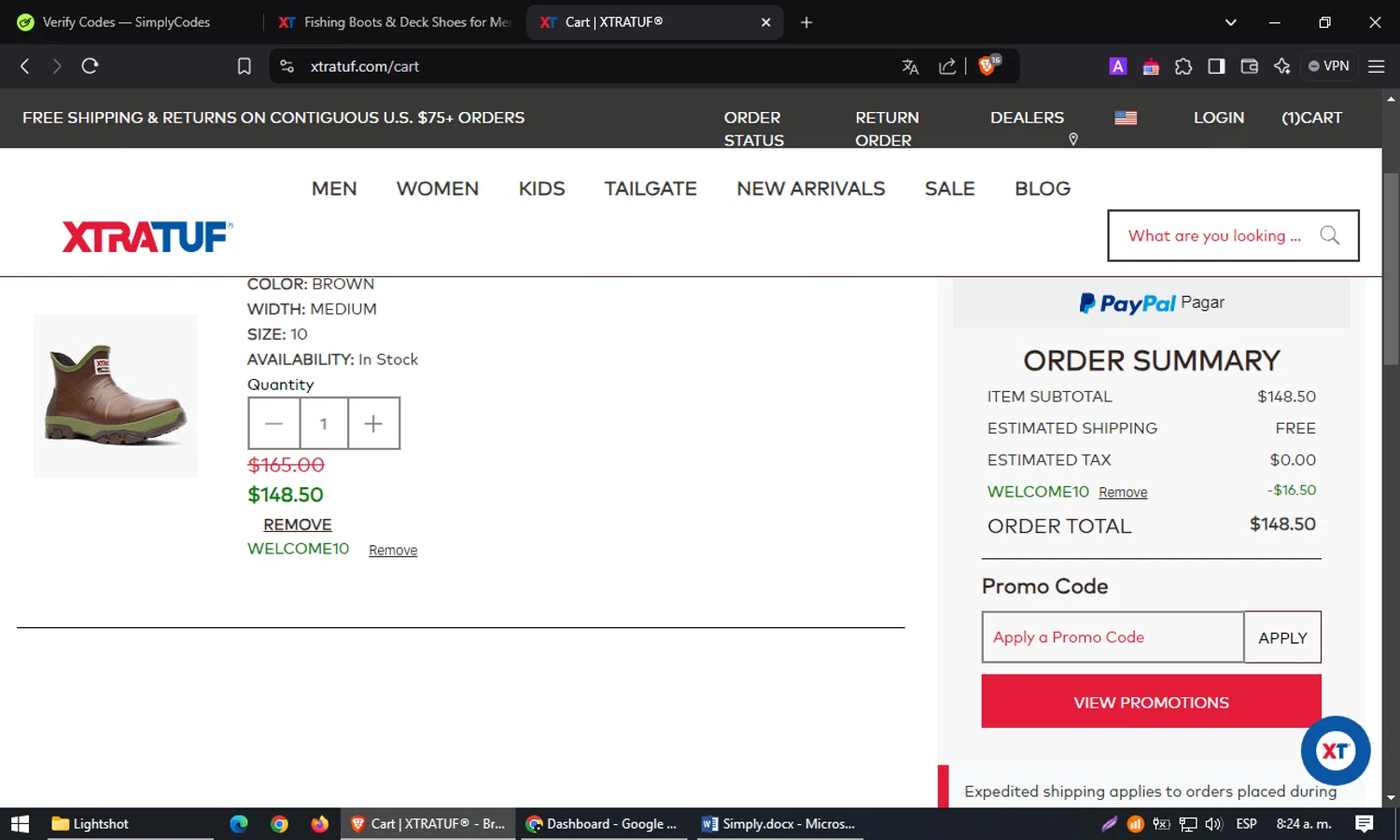Screen dimensions: 1400x840
Task: Open the WOMEN menu
Action: click(x=438, y=189)
